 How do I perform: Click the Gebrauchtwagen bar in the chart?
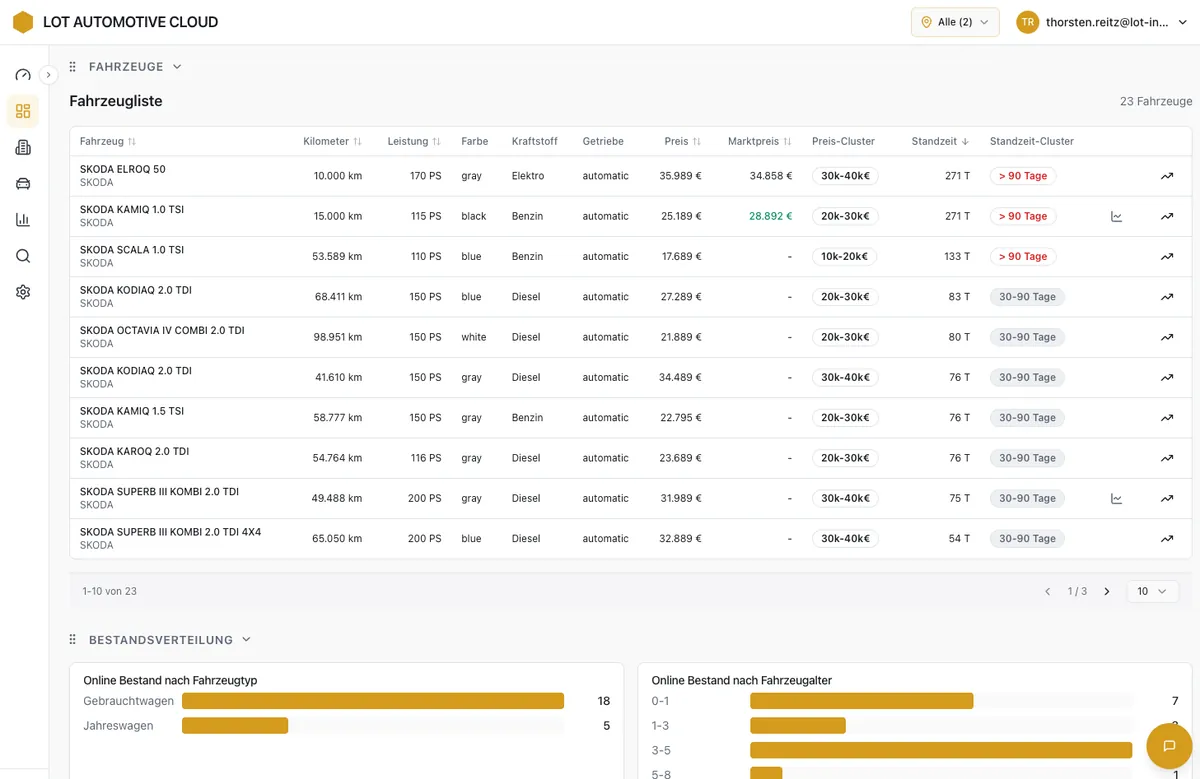click(x=372, y=701)
